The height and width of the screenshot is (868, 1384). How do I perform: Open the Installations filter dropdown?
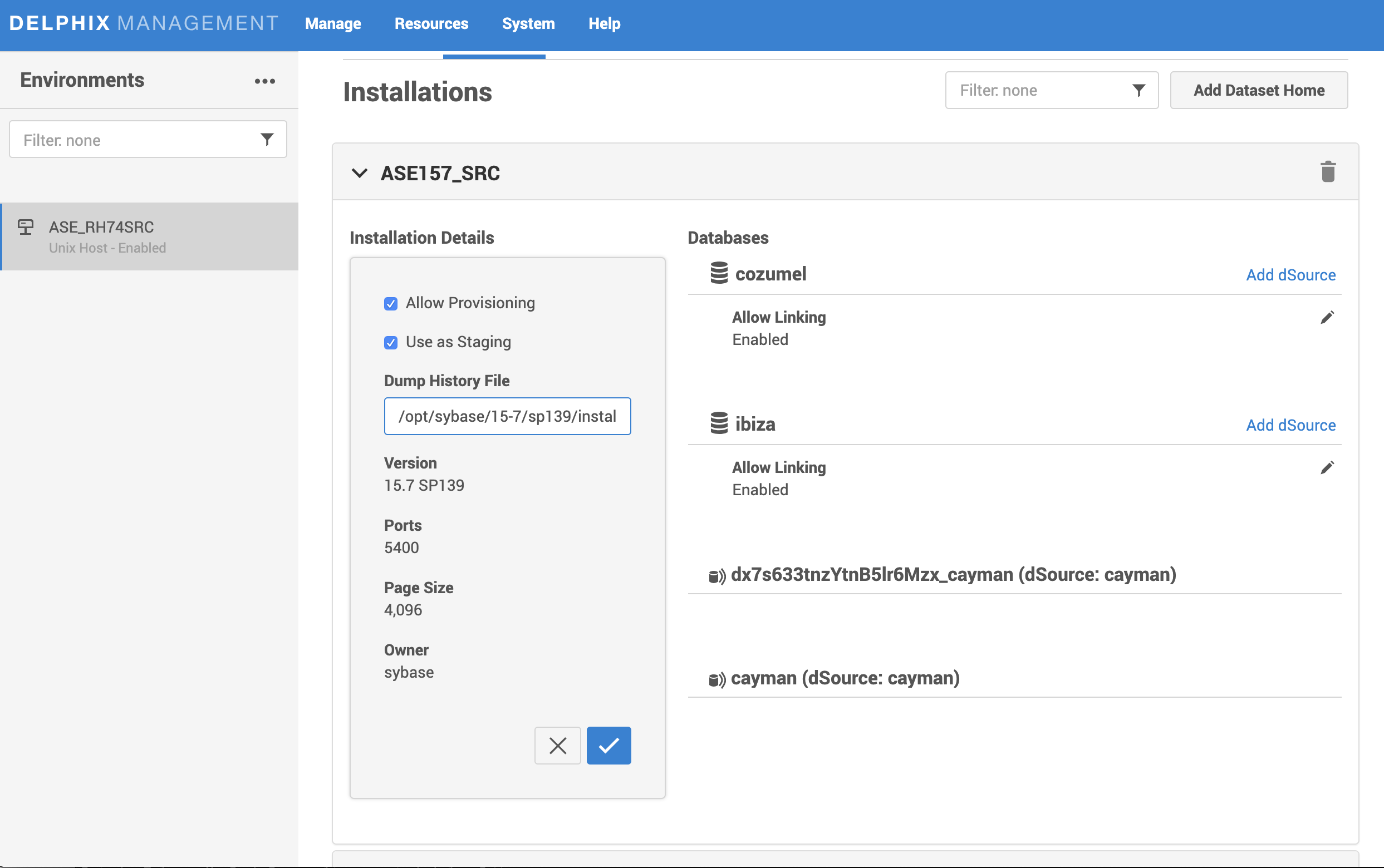pos(1051,90)
